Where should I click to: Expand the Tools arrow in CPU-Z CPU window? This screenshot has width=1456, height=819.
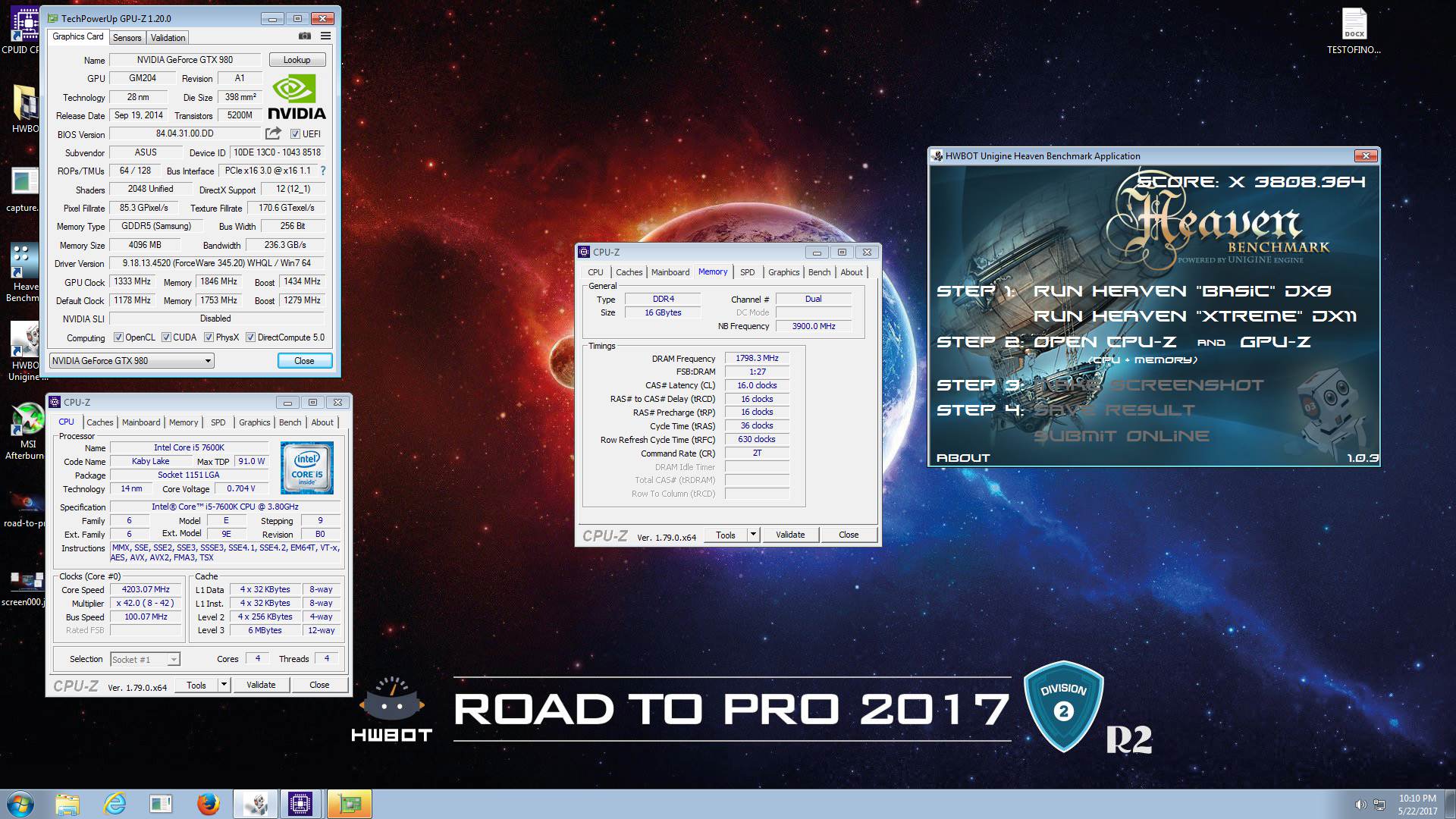224,685
